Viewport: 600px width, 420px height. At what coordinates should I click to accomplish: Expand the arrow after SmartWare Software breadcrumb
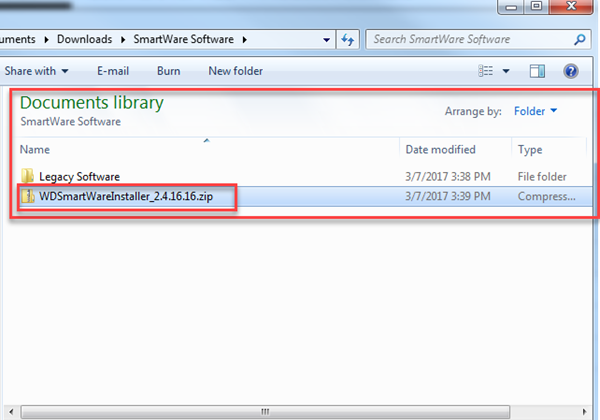tap(245, 39)
